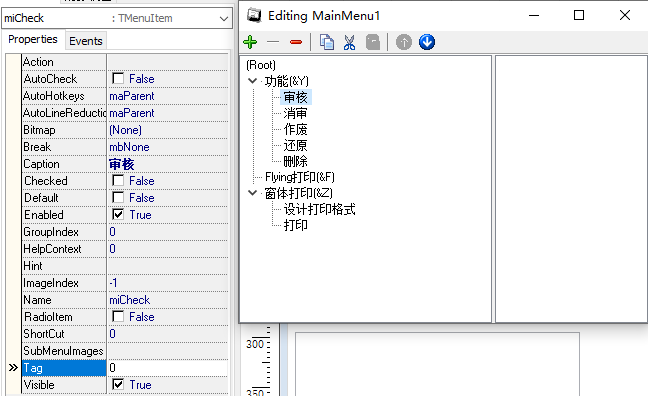The image size is (648, 396).
Task: Add new menu item with green plus
Action: point(250,42)
